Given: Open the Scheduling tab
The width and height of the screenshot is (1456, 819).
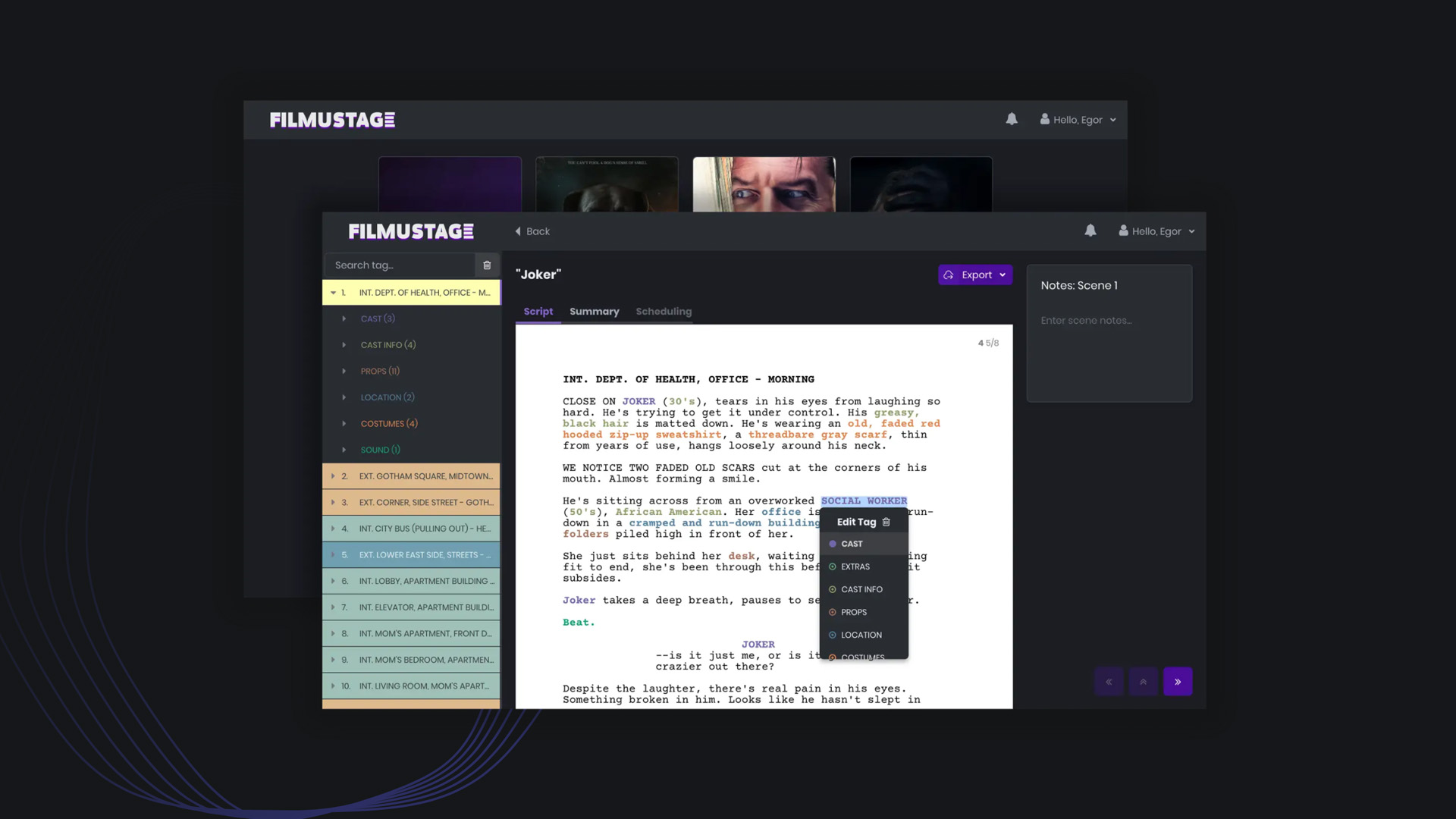Looking at the screenshot, I should 664,311.
